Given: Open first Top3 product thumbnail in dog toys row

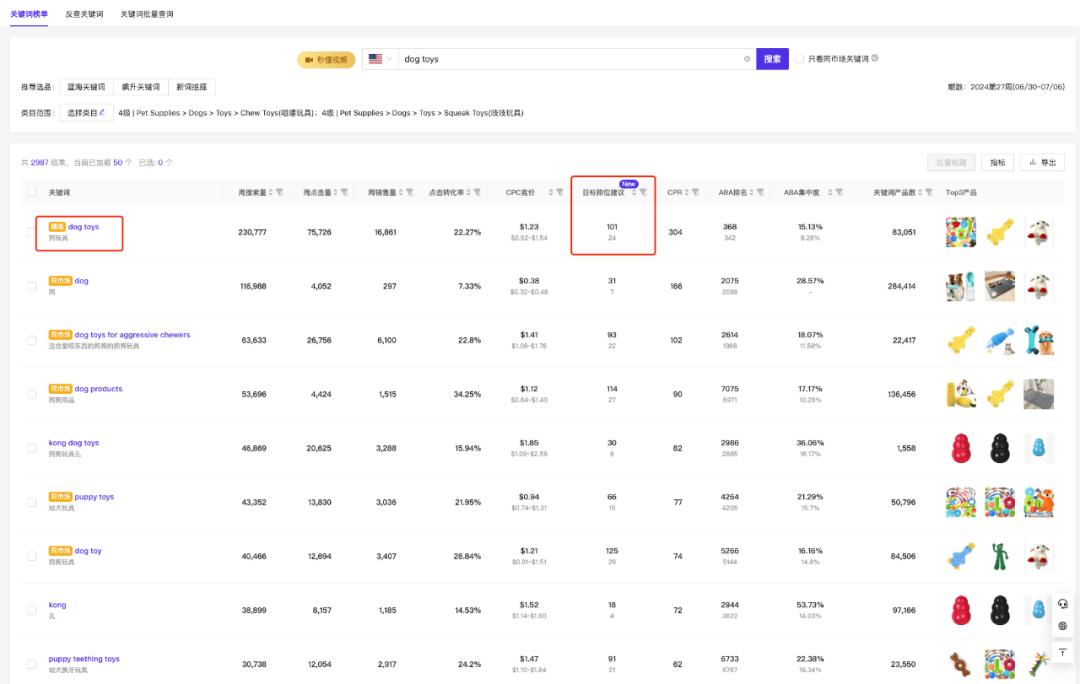Looking at the screenshot, I should tap(961, 232).
